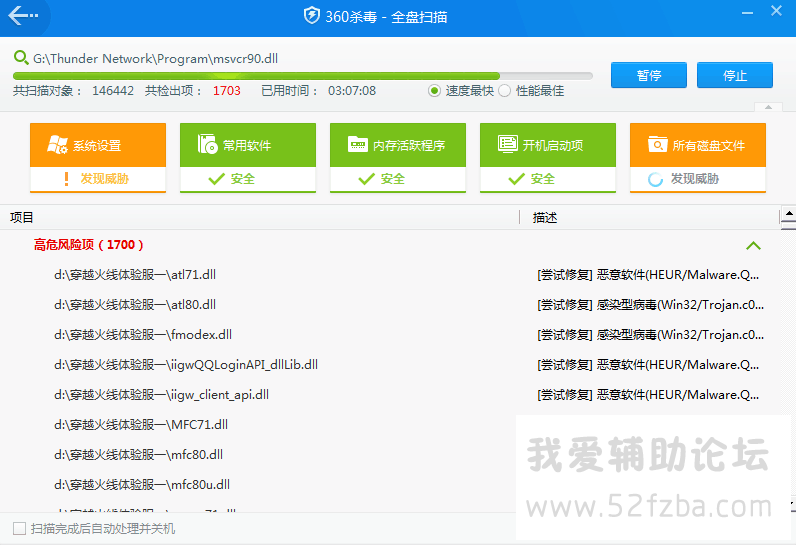The width and height of the screenshot is (796, 545).
Task: Click the scanning path G:\Thunder Network\Program\msvcr90.dll
Action: pyautogui.click(x=155, y=58)
